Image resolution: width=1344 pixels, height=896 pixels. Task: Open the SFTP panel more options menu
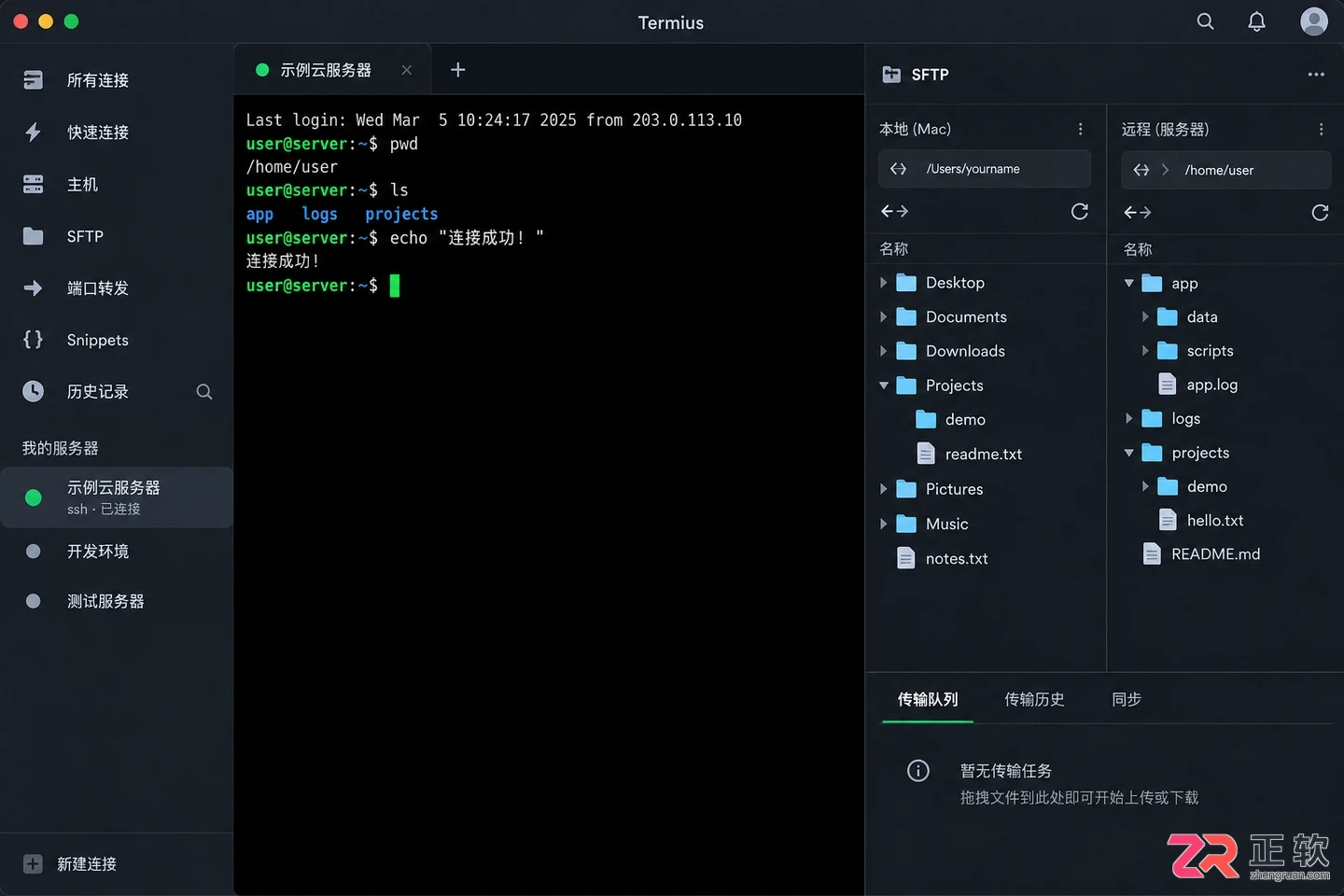click(1316, 75)
